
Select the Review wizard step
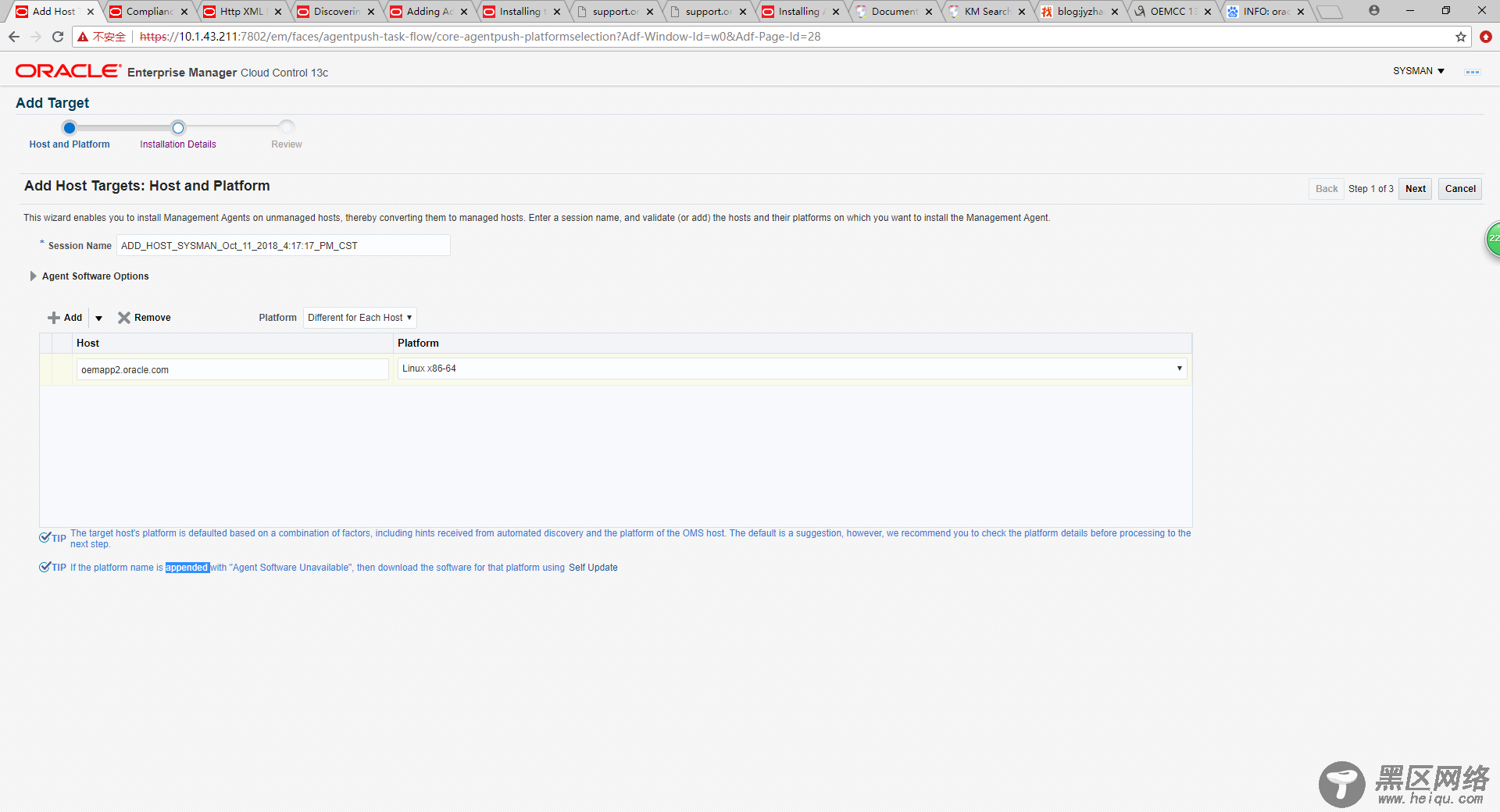coord(287,135)
